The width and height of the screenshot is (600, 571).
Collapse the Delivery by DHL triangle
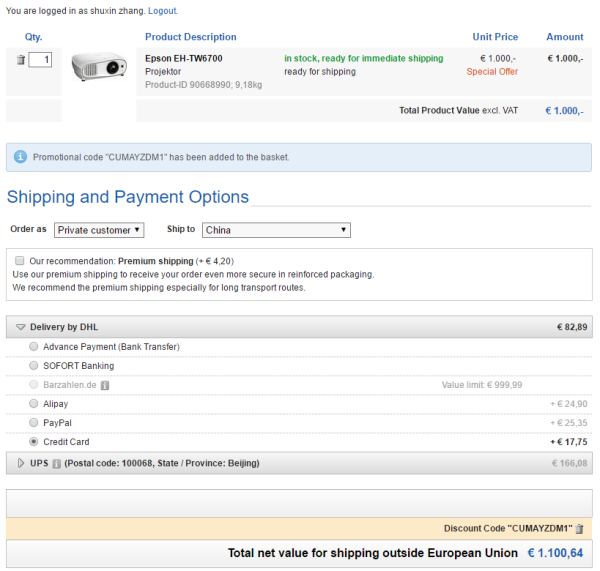21,327
